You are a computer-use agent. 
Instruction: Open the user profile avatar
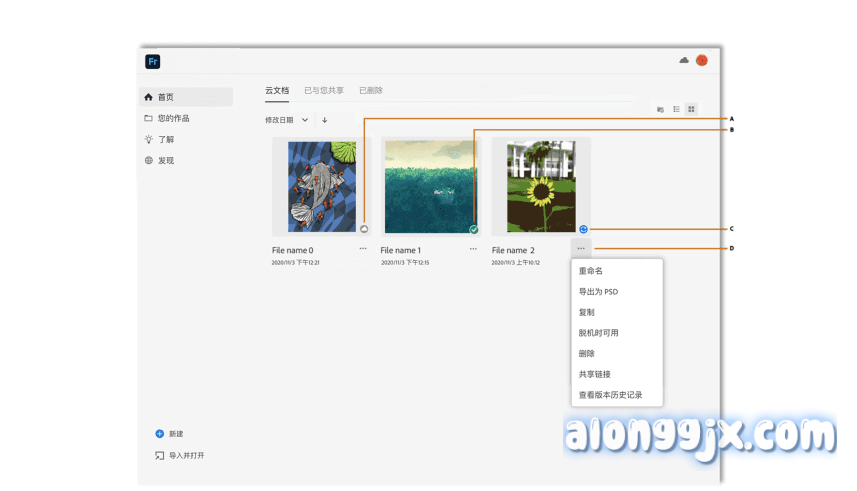[702, 61]
